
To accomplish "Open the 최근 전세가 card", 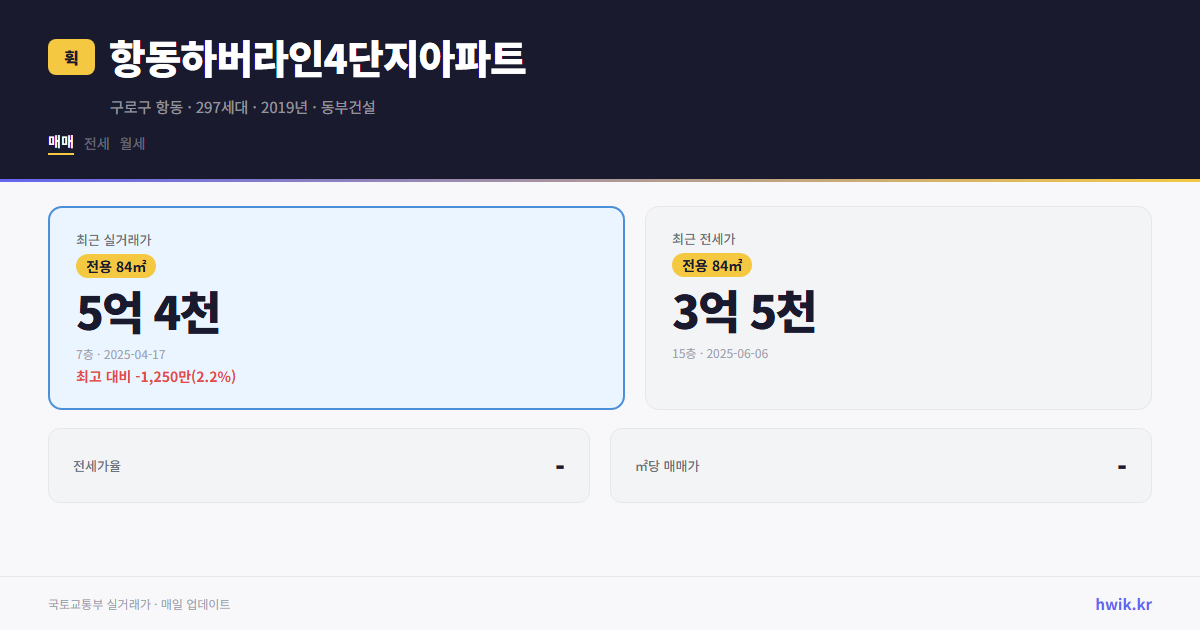I will 898,307.
